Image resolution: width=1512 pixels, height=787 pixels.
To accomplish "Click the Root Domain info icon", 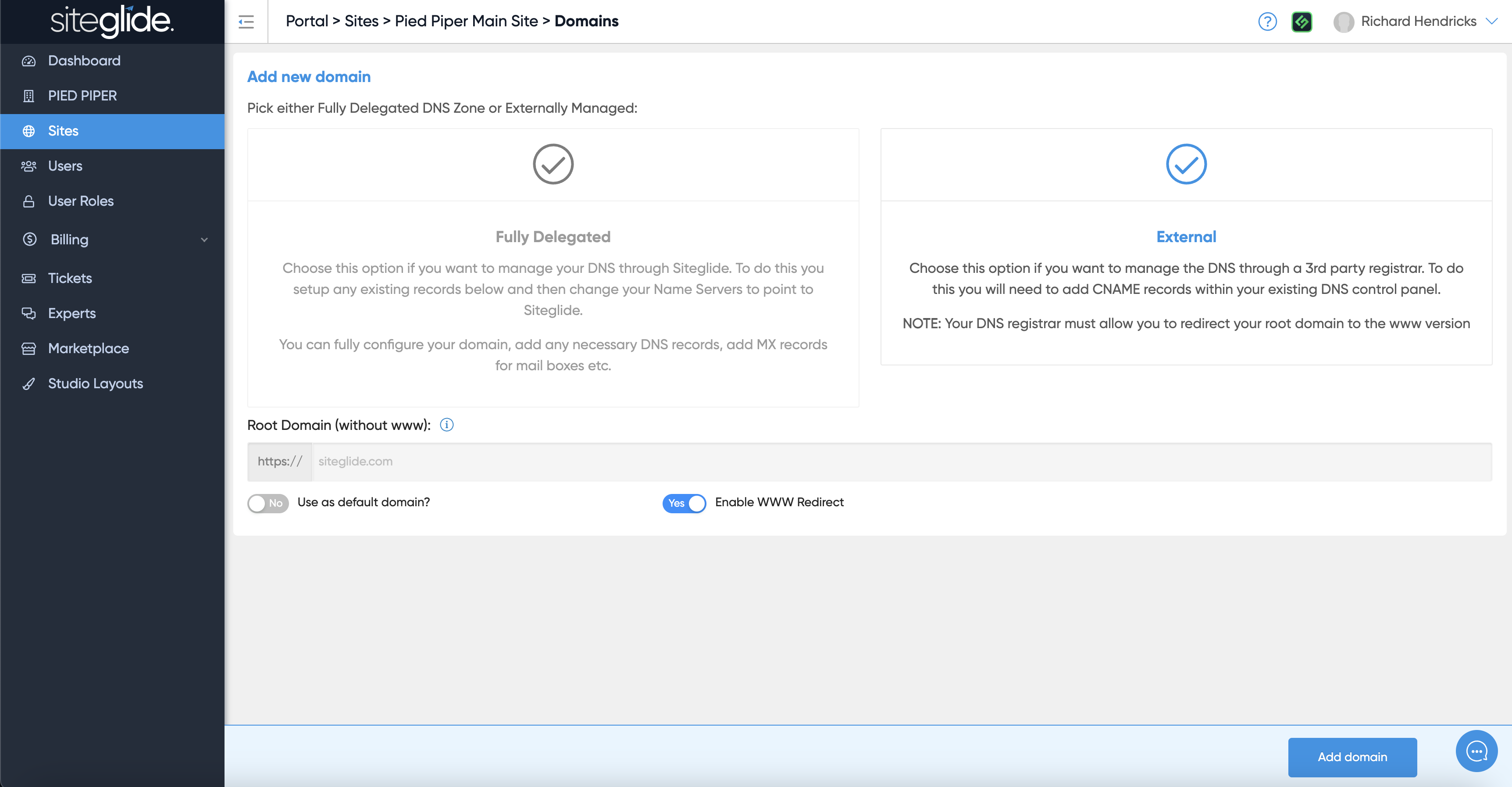I will [447, 425].
